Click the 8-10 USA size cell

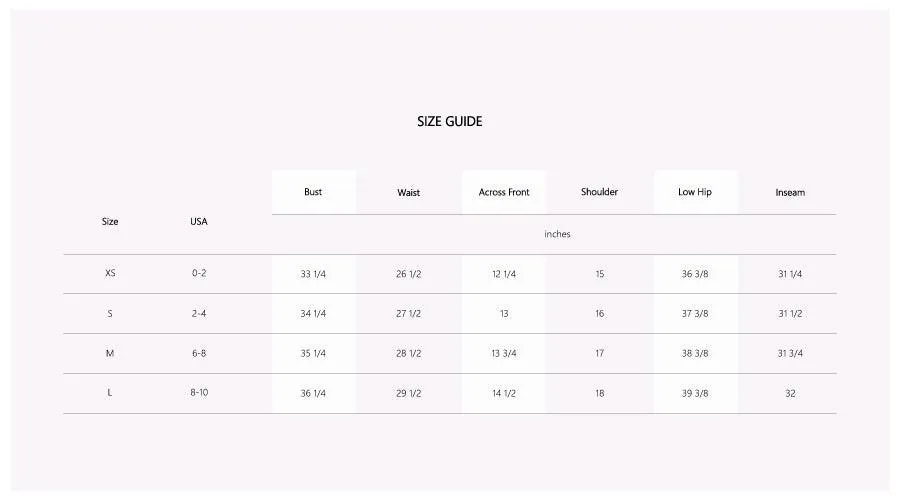(x=199, y=393)
